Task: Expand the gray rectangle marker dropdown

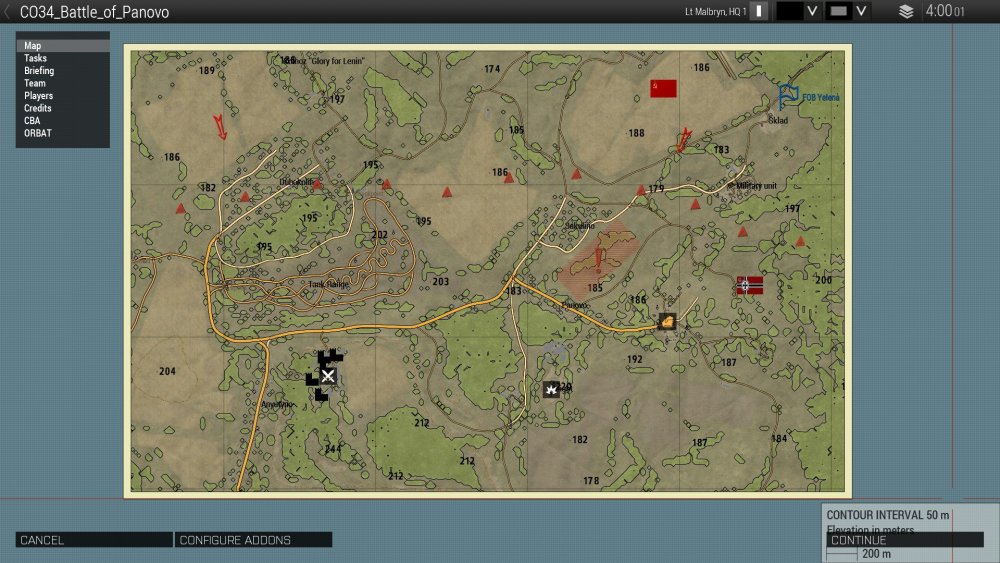Action: [x=861, y=12]
